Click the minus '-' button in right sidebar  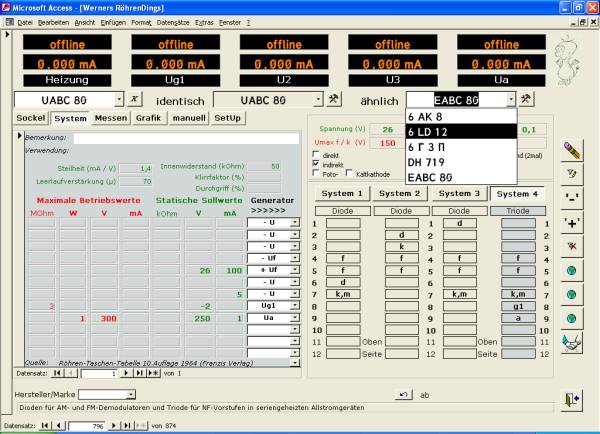pyautogui.click(x=572, y=198)
